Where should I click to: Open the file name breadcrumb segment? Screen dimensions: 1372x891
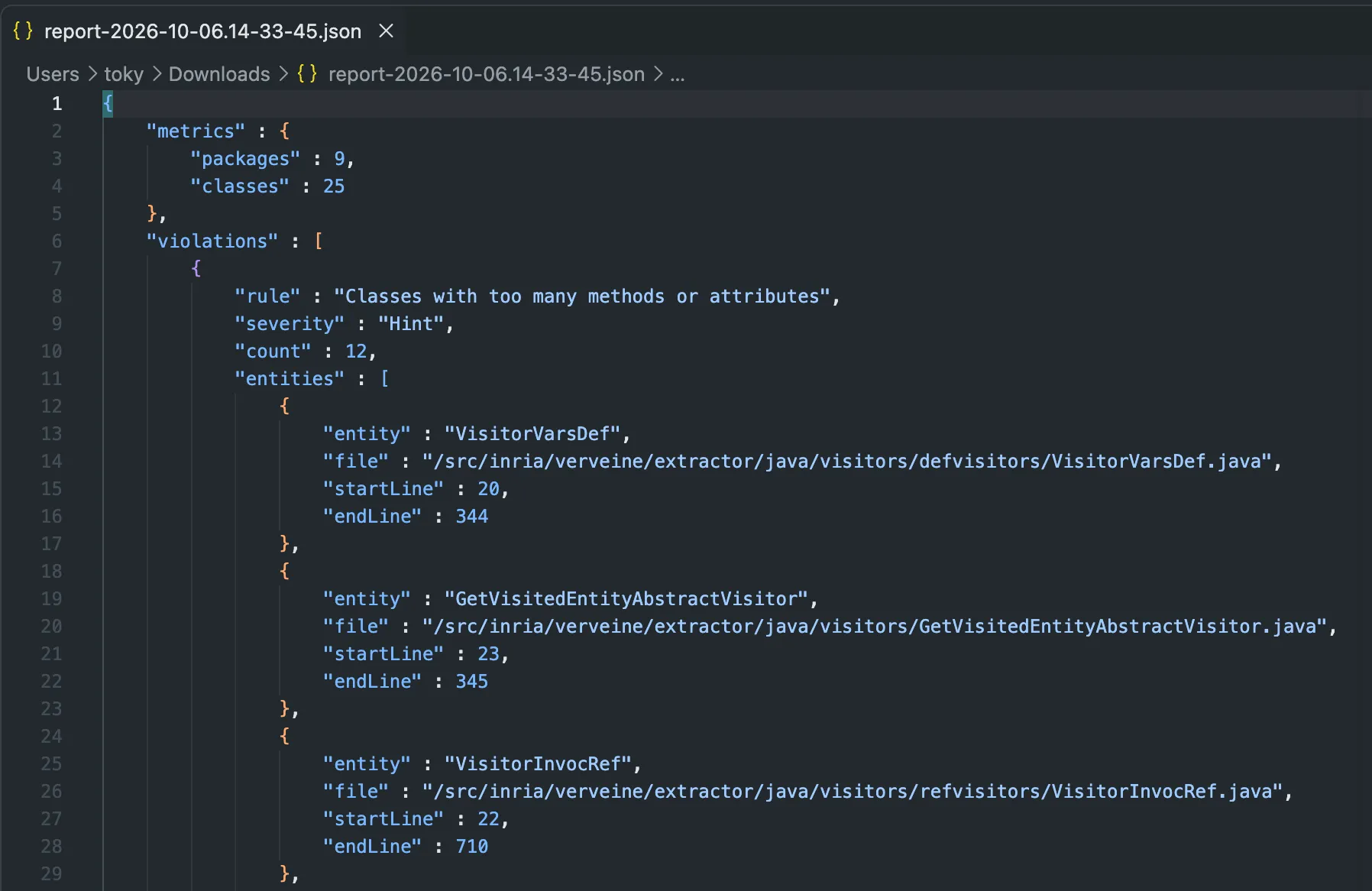click(x=487, y=74)
